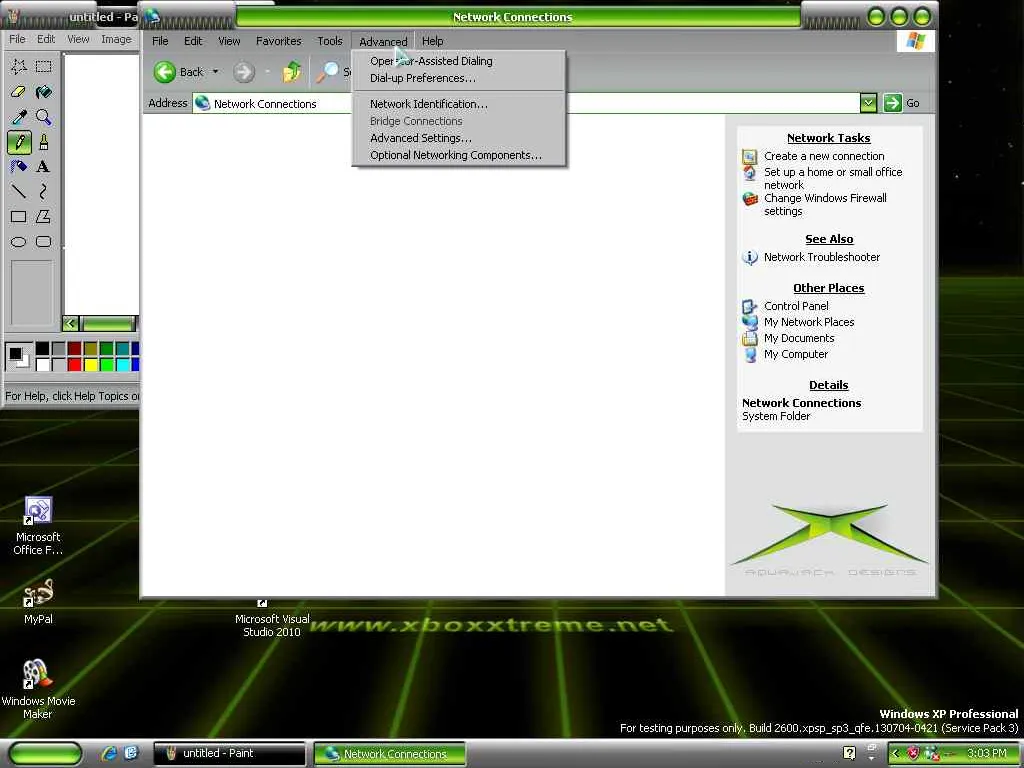Pick the white color swatch in Paint
The width and height of the screenshot is (1024, 768).
coord(42,364)
